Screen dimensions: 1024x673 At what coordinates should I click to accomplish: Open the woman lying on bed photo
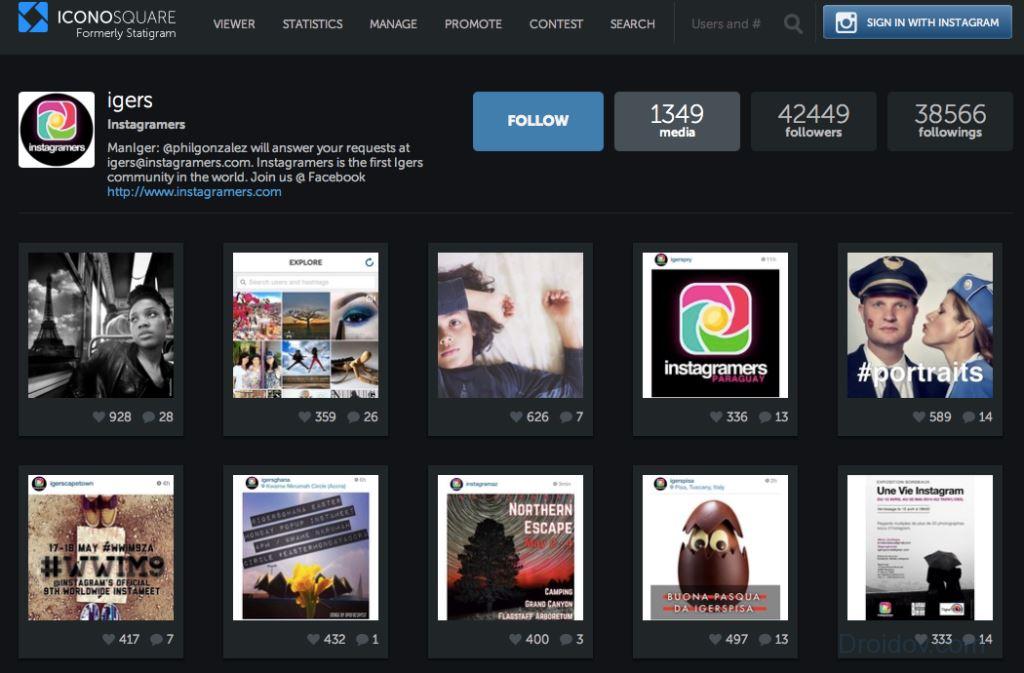(x=510, y=325)
